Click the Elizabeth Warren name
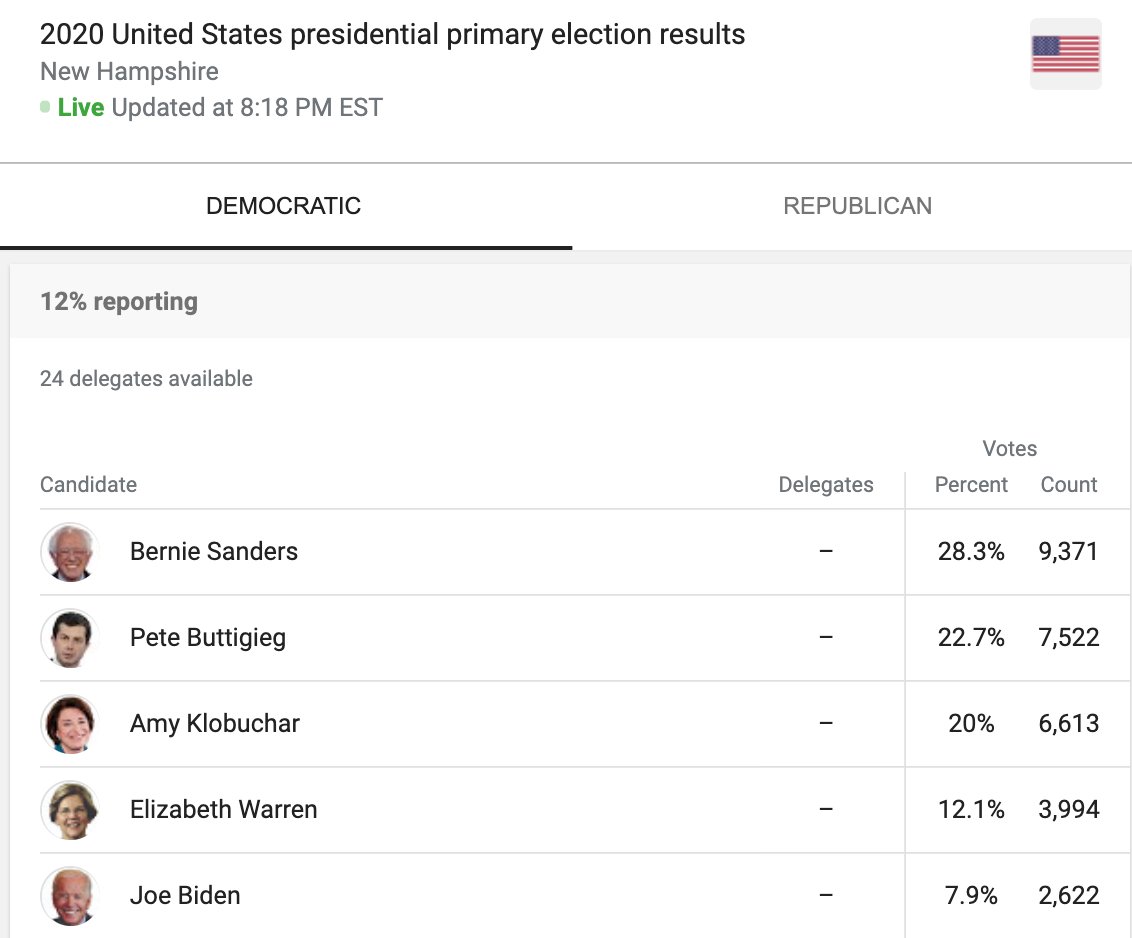The width and height of the screenshot is (1132, 938). (224, 810)
